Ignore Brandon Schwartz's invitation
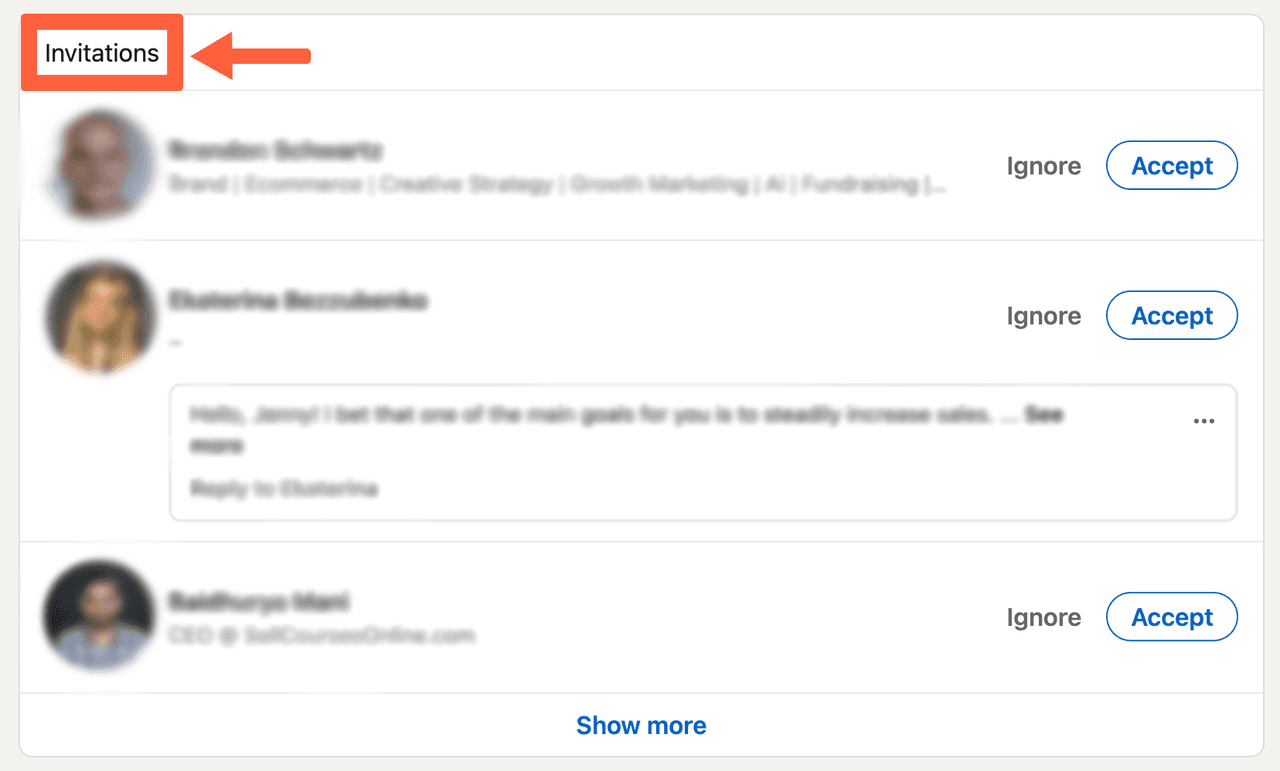The width and height of the screenshot is (1280, 771). pos(1044,165)
